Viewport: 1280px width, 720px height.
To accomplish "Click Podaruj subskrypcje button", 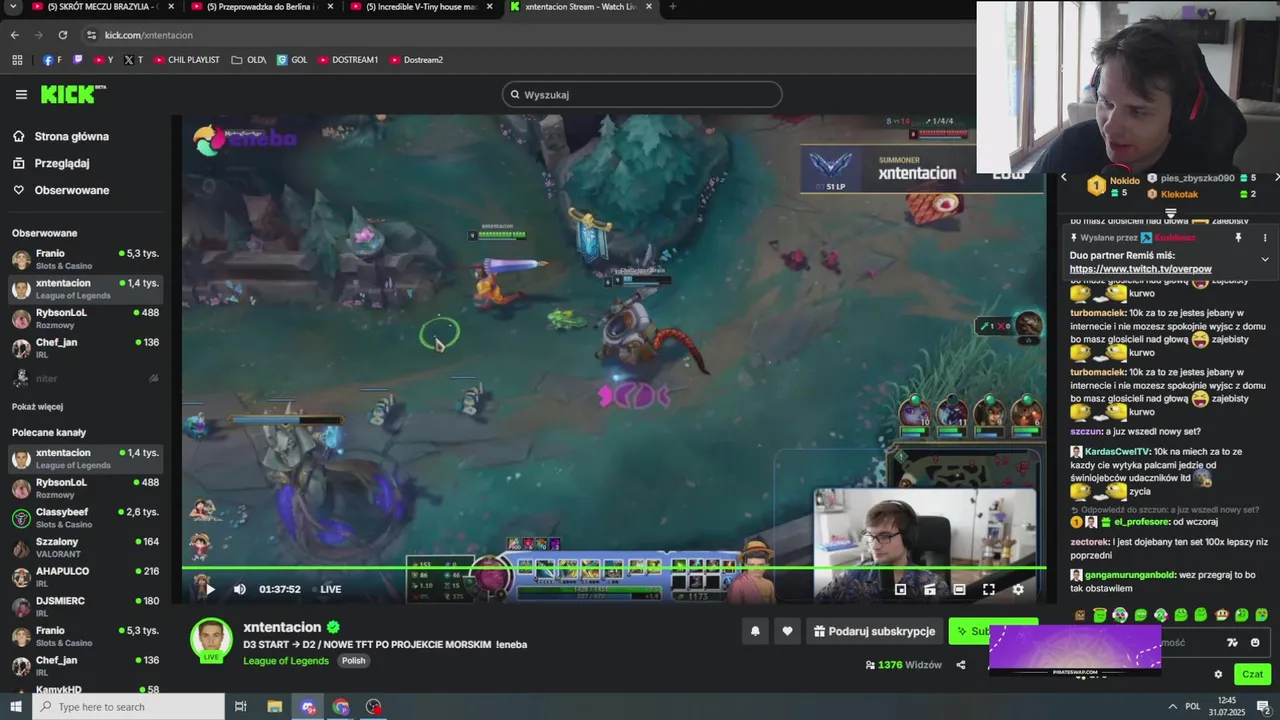I will (874, 631).
